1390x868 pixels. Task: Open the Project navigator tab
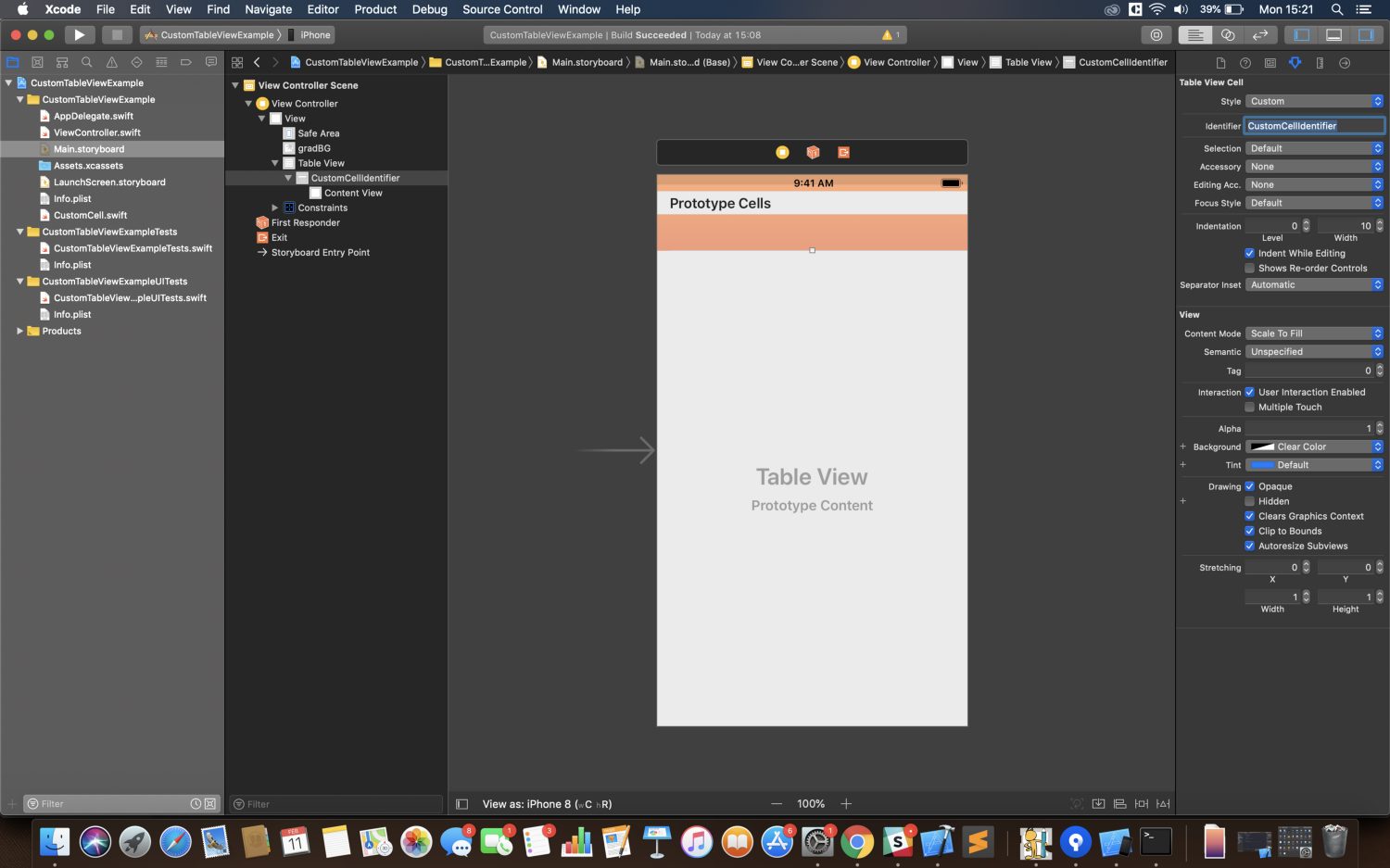coord(13,62)
